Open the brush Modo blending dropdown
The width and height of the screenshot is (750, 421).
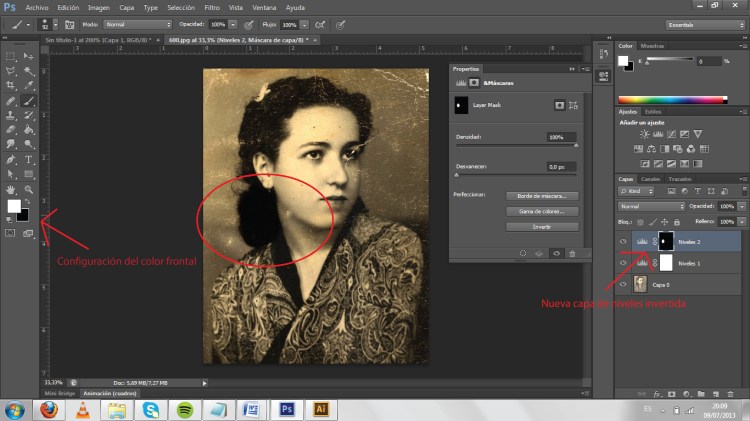tap(138, 23)
